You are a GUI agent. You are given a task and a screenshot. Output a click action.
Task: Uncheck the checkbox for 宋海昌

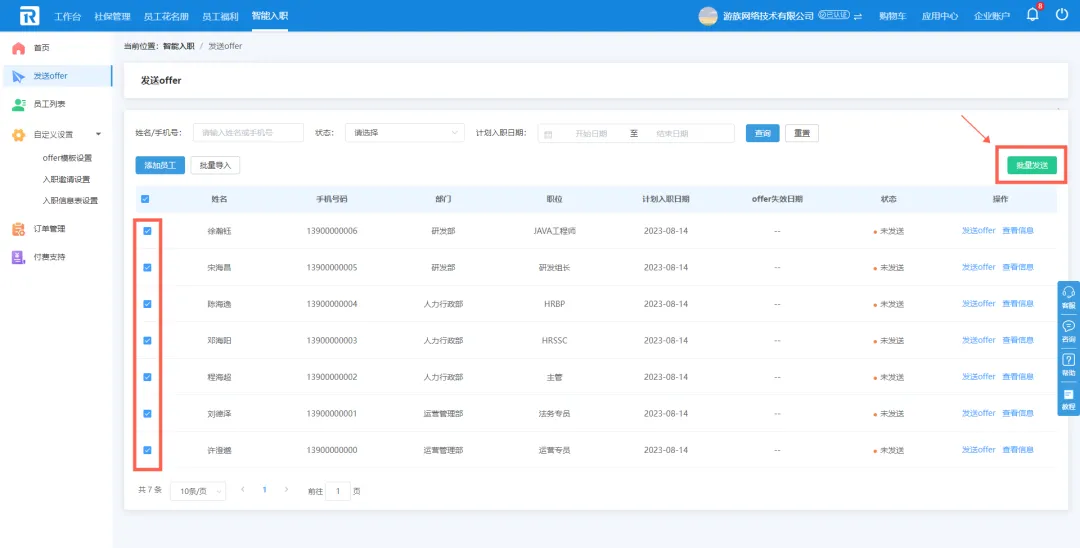point(147,267)
